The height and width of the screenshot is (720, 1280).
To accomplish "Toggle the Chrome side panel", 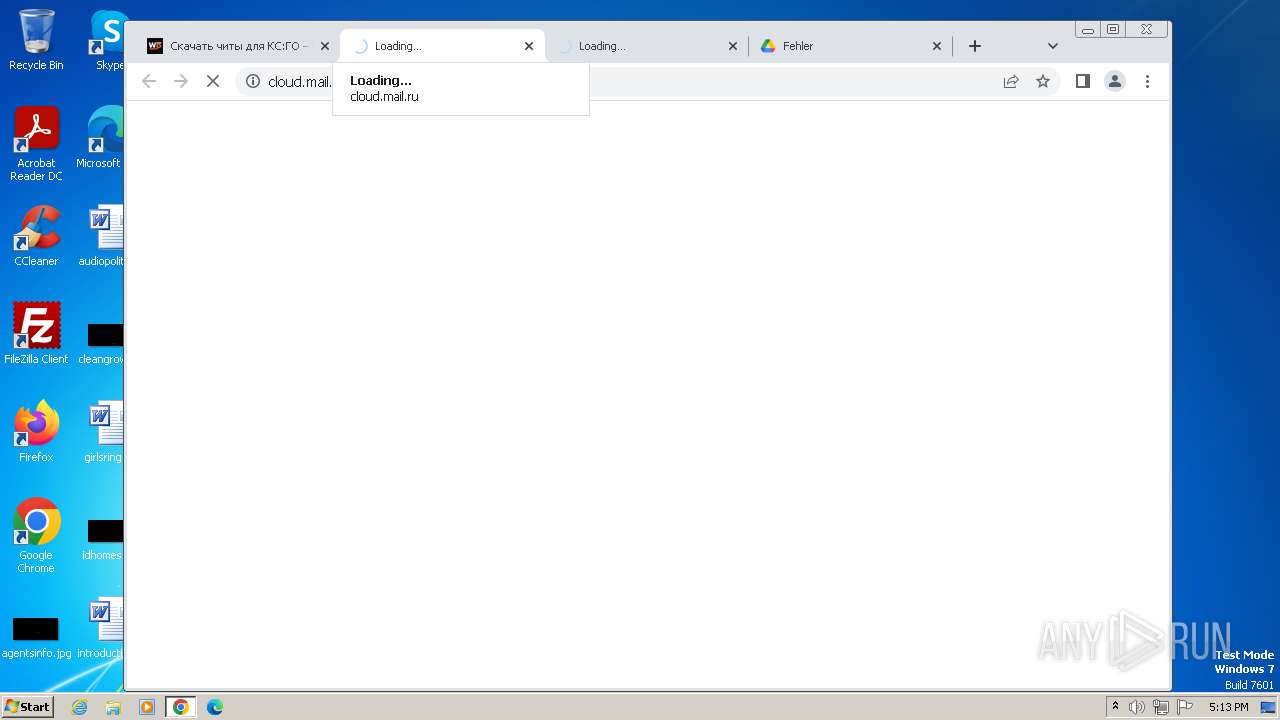I will [1082, 81].
